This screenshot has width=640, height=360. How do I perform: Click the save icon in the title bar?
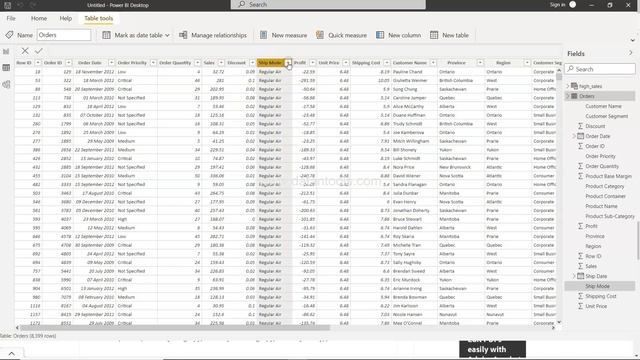pyautogui.click(x=7, y=5)
